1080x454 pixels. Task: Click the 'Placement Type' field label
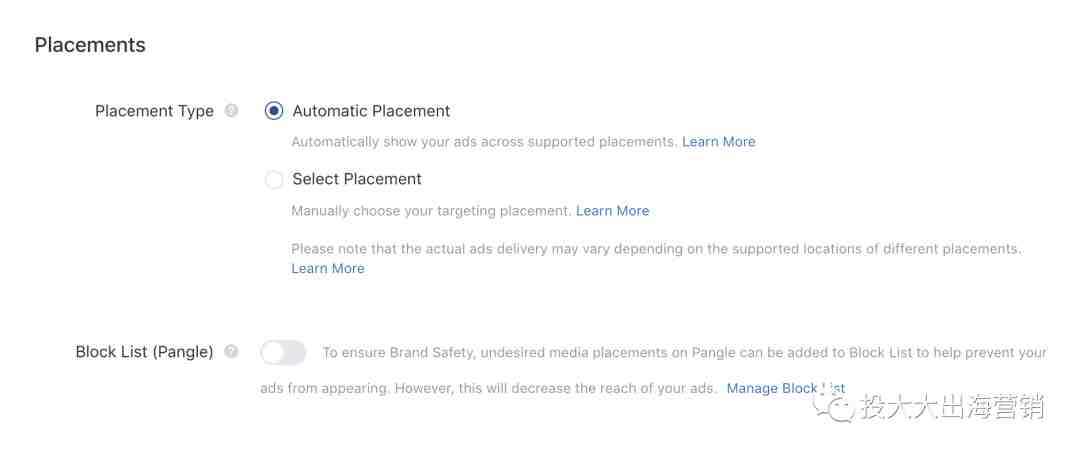coord(154,111)
